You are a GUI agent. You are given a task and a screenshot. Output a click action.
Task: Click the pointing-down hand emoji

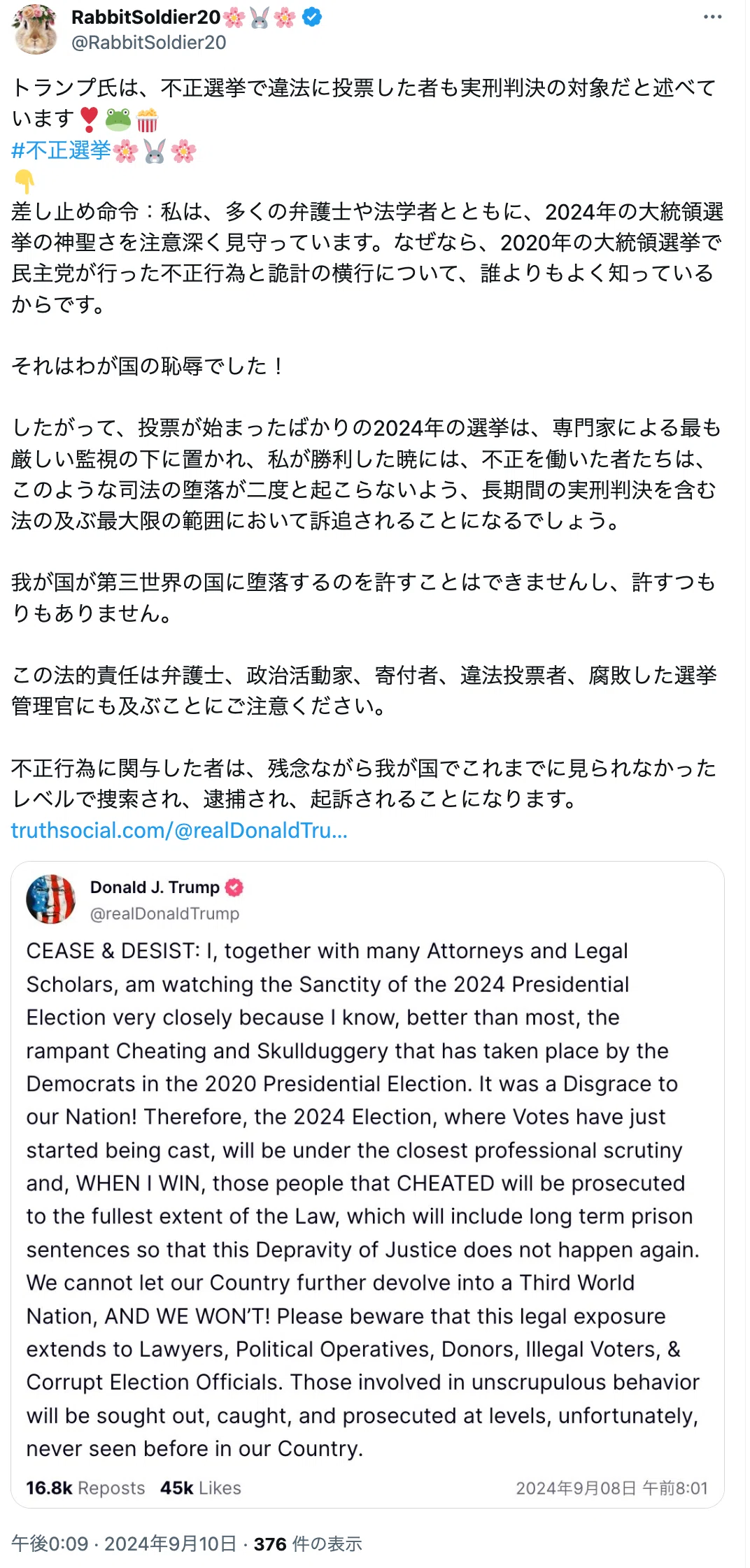click(x=24, y=182)
